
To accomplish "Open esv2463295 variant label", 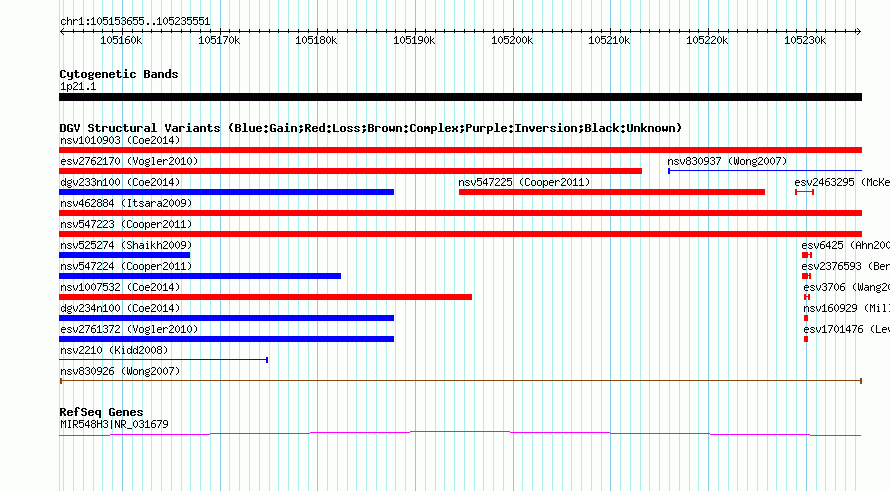I will pyautogui.click(x=842, y=182).
